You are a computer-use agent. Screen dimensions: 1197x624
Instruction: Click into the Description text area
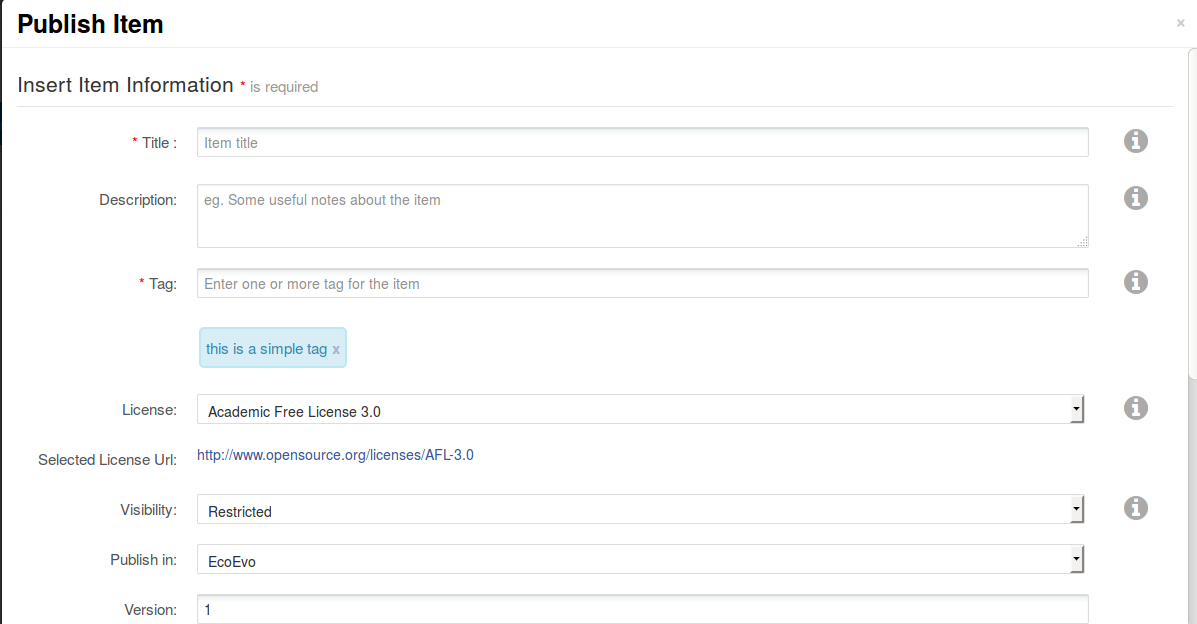(x=642, y=215)
